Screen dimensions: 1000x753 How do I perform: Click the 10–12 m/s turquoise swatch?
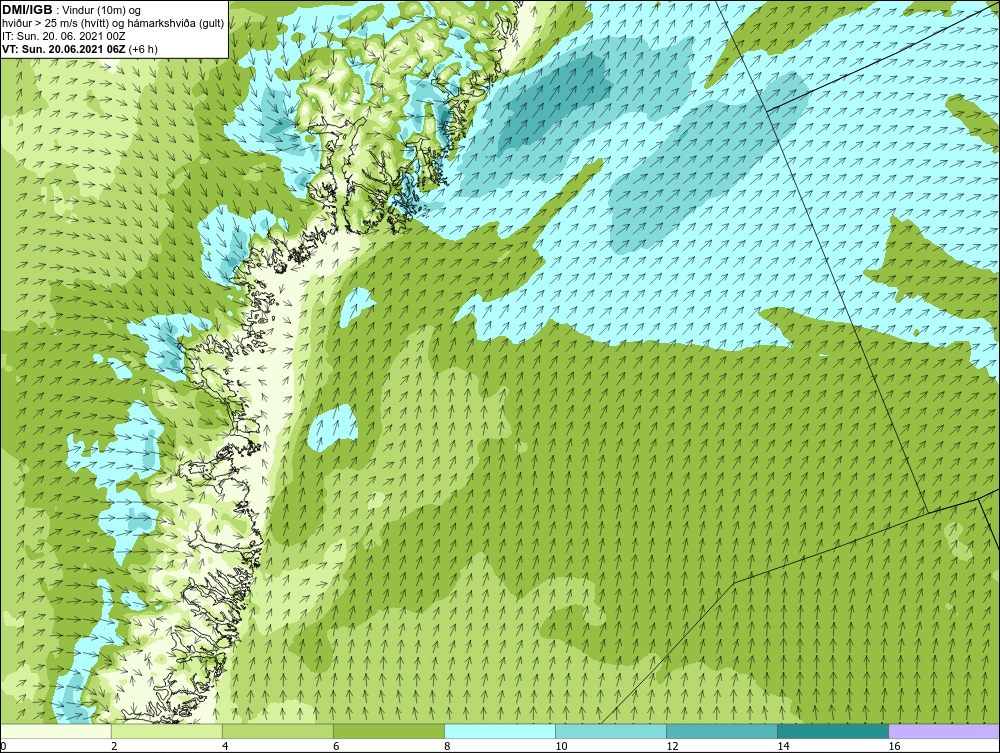[610, 731]
